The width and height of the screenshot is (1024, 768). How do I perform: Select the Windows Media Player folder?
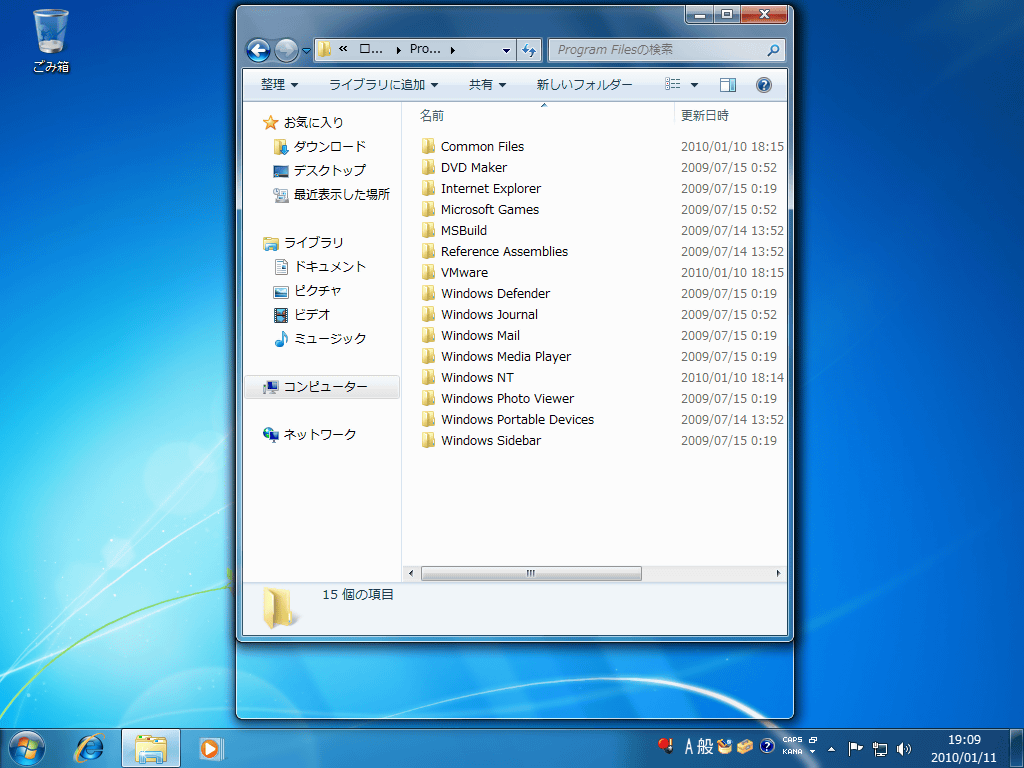496,357
